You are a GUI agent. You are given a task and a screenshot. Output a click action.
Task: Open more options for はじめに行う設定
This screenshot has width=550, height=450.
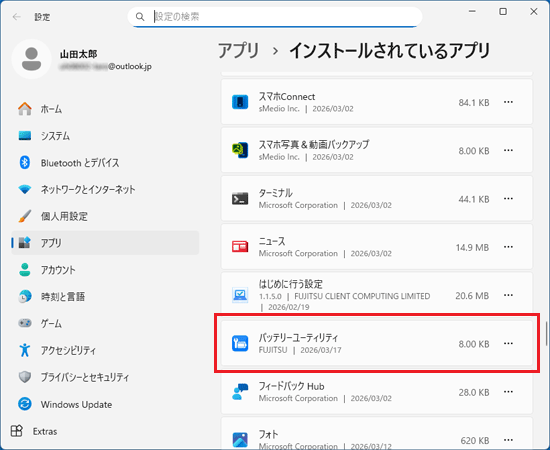[508, 295]
